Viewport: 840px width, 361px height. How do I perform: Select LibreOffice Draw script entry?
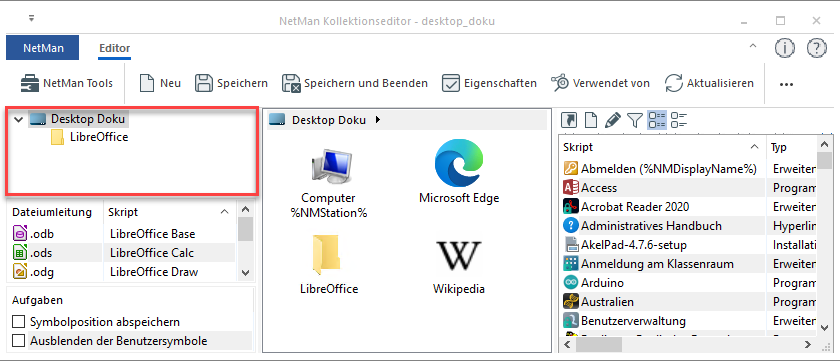coord(154,272)
